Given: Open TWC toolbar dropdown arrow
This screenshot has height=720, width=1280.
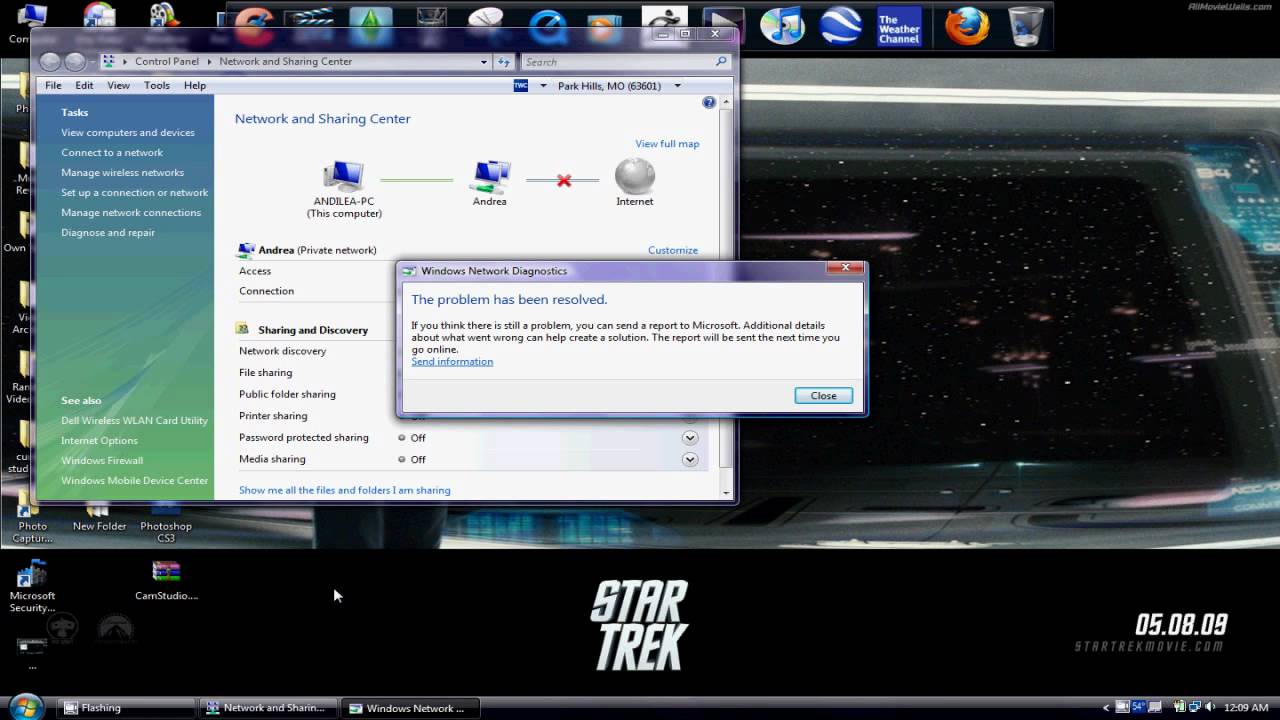Looking at the screenshot, I should click(544, 86).
